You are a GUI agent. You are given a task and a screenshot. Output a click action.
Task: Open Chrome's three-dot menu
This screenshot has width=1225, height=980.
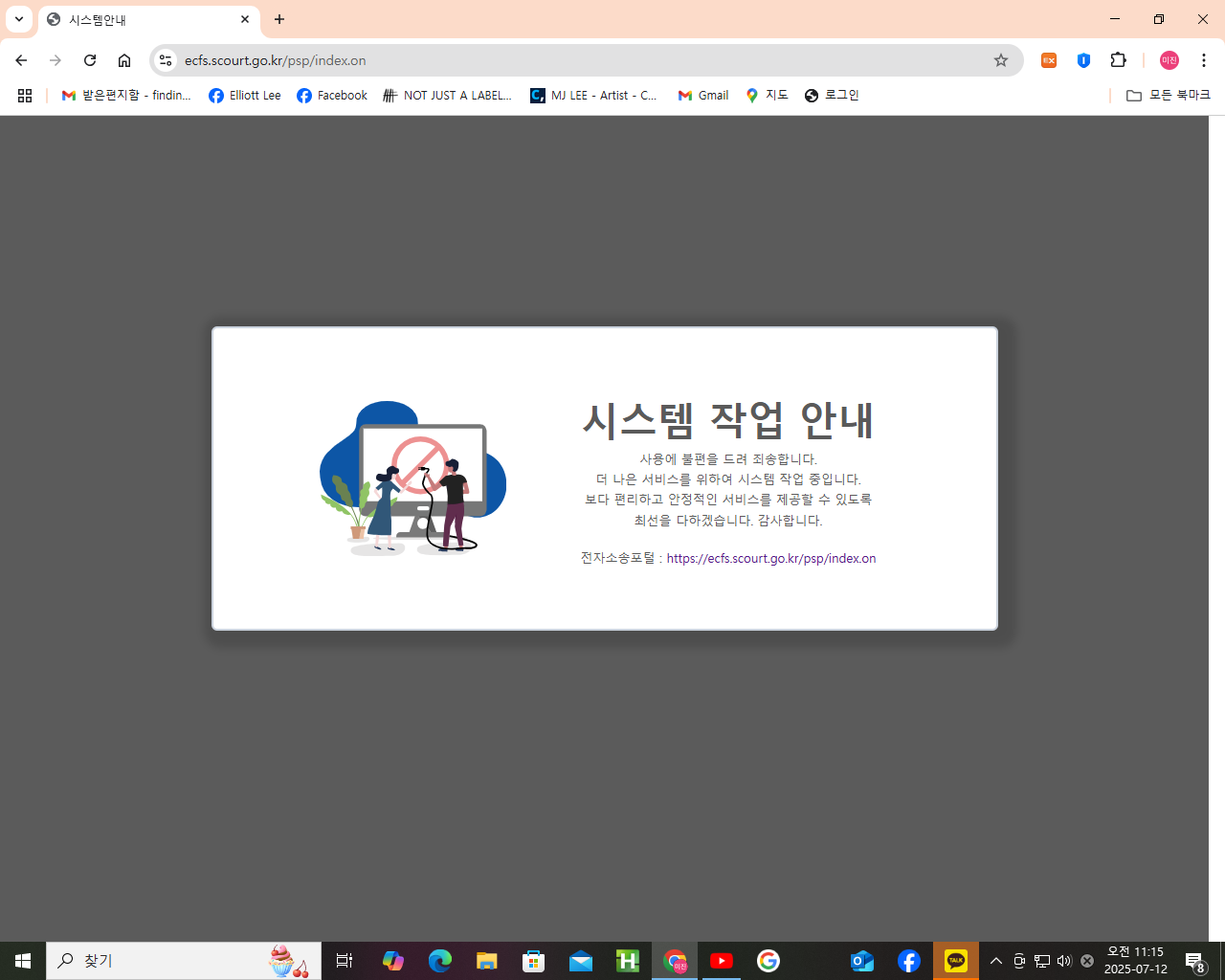[x=1203, y=59]
